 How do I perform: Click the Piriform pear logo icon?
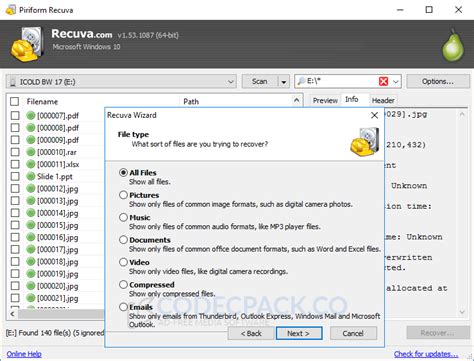coord(453,45)
